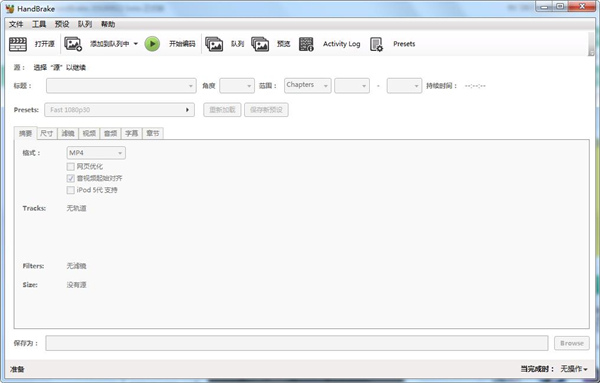Click the 重新加载 reload button

pyautogui.click(x=222, y=110)
